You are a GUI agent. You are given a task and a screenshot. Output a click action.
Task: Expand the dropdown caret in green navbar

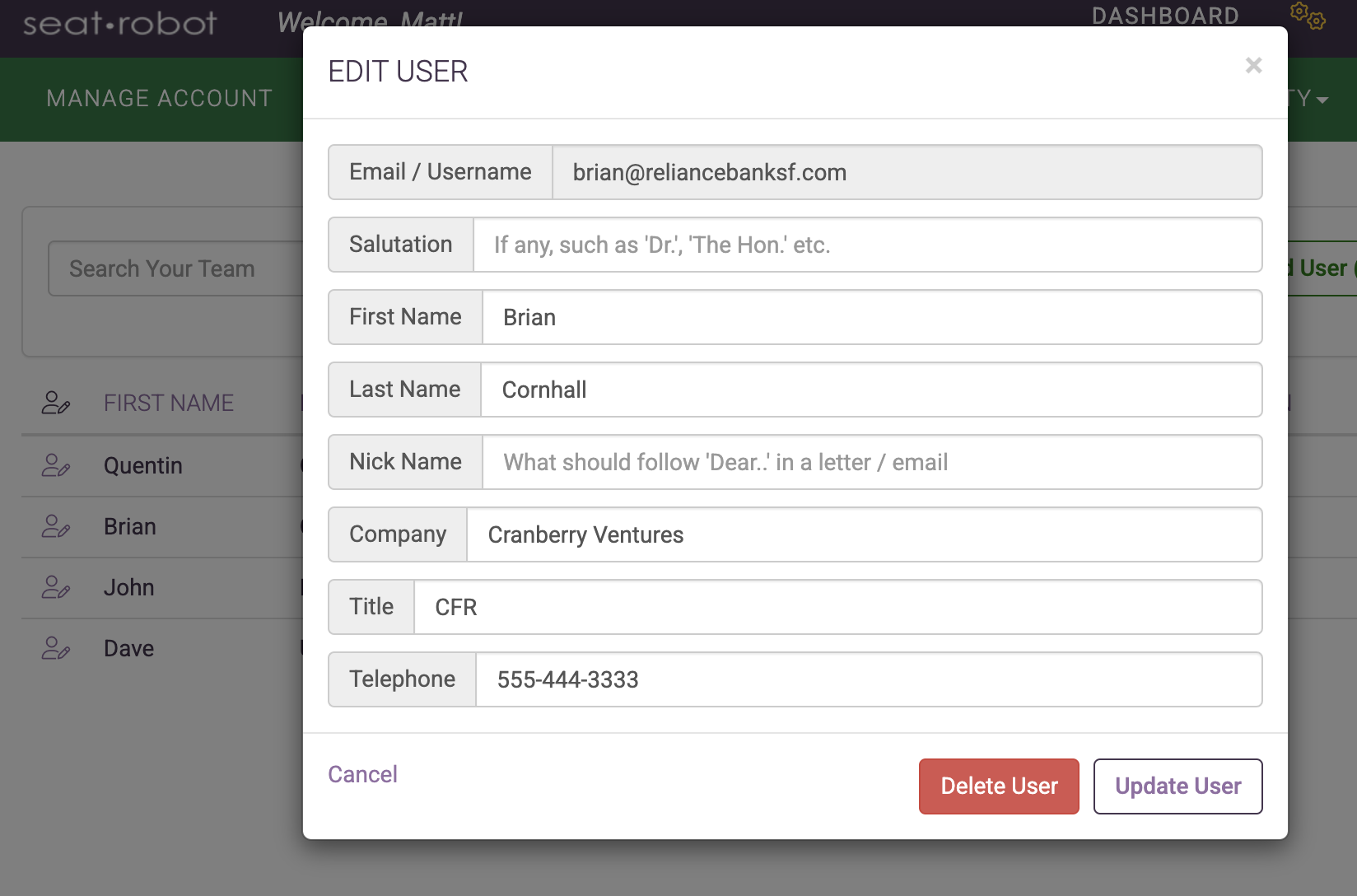[x=1322, y=100]
